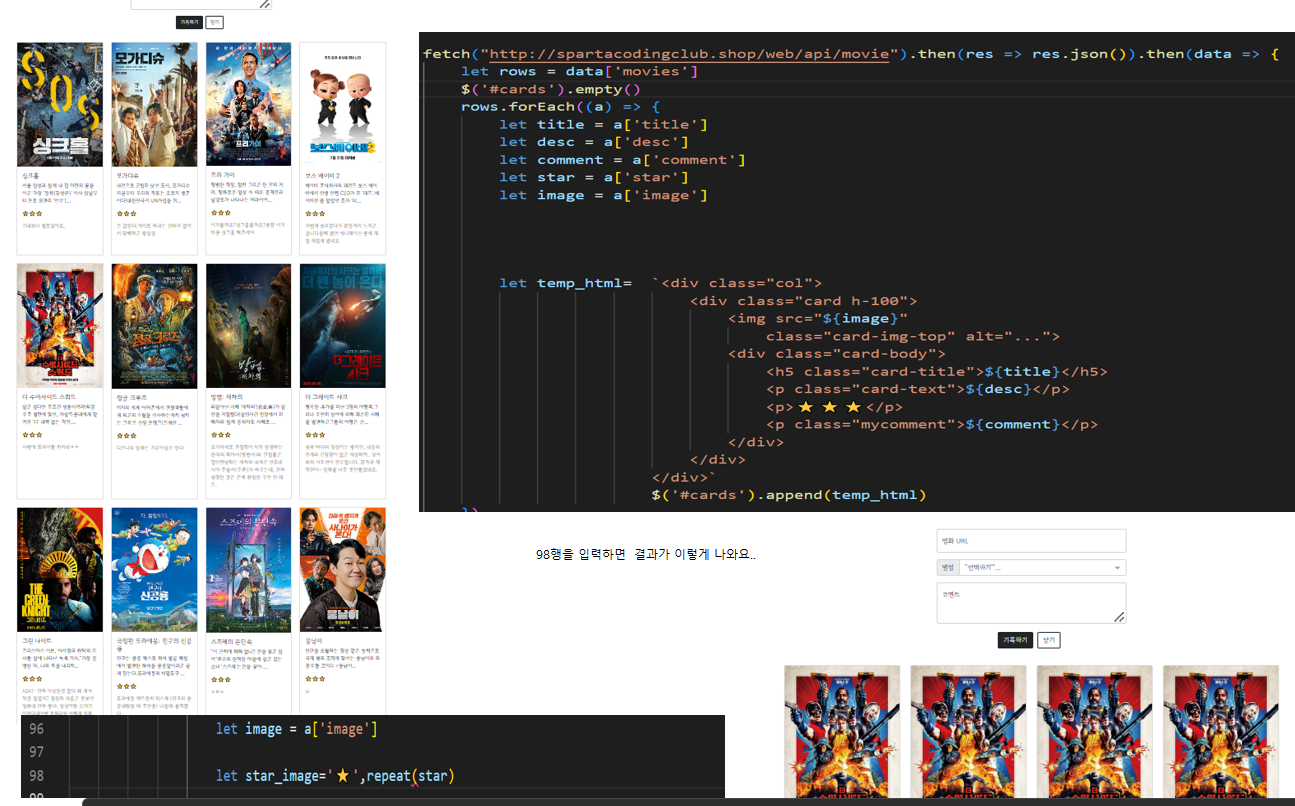Click the 닫기 button under the 코멘트 box
This screenshot has height=806, width=1295.
(1049, 640)
